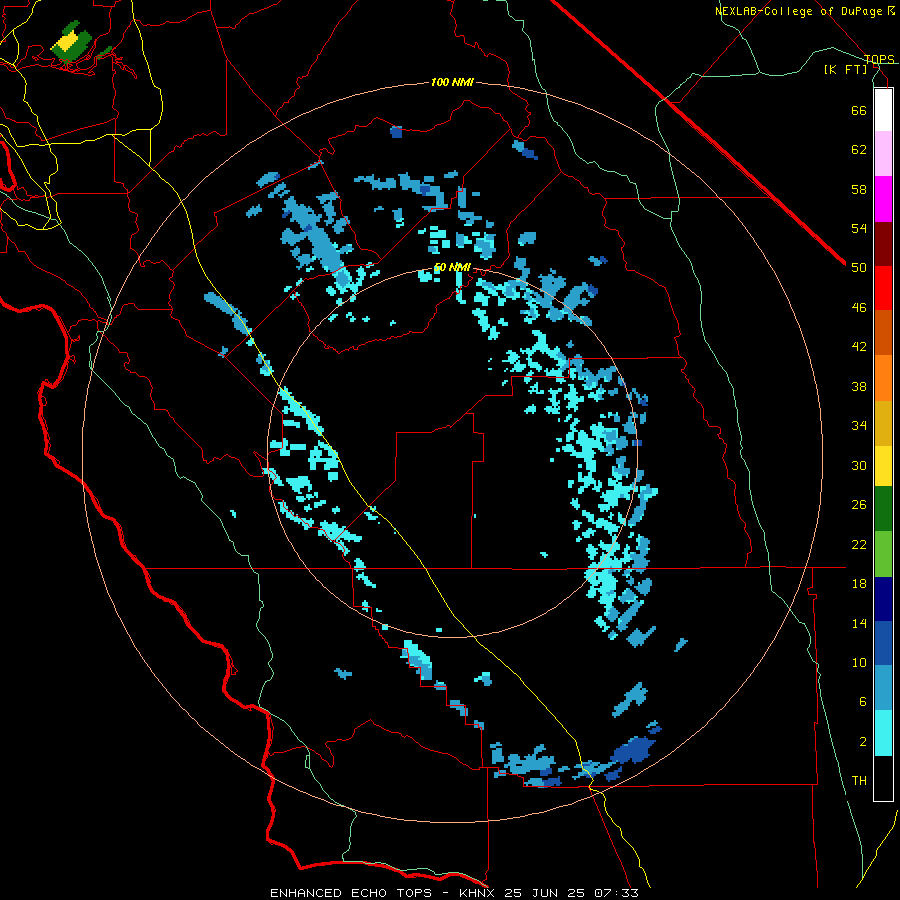
Task: Click the "TH" threshold label
Action: point(859,781)
